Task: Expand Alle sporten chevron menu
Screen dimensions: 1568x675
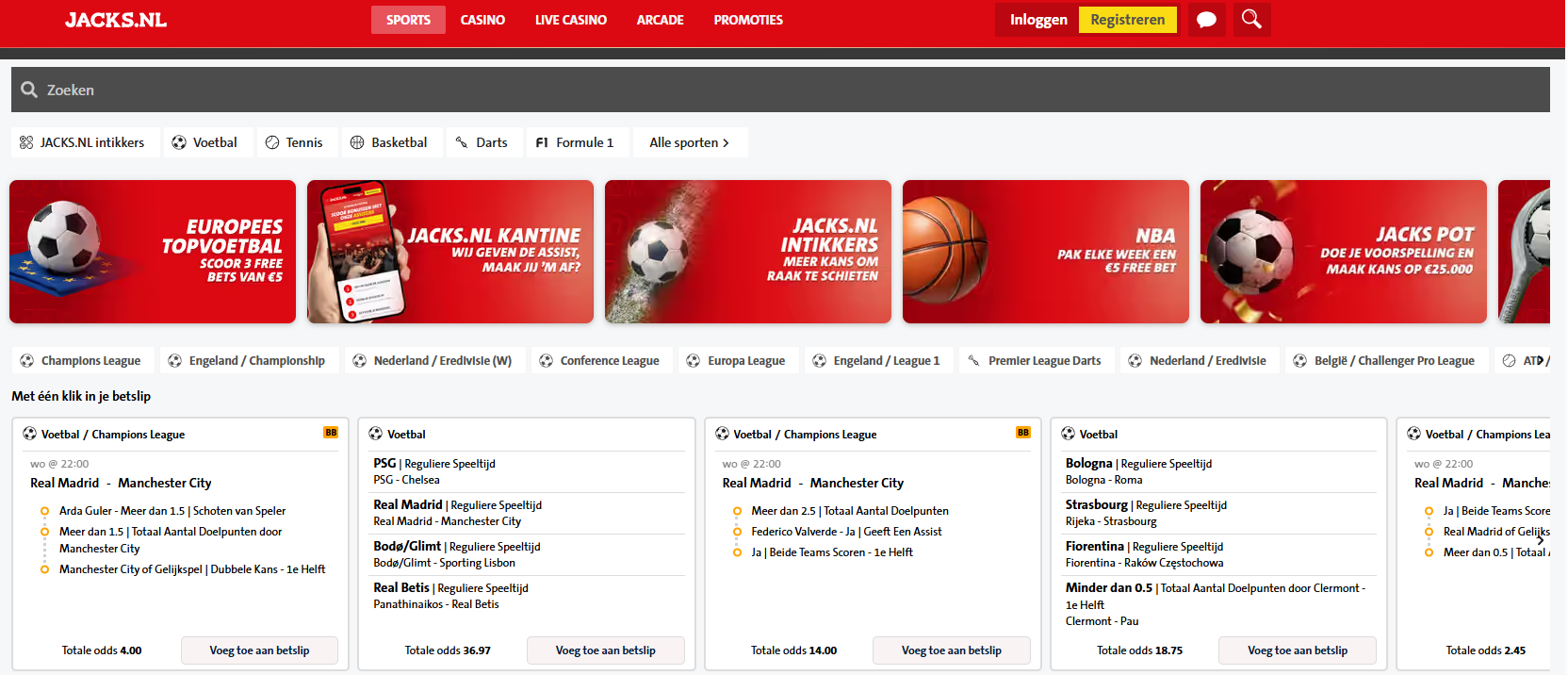Action: tap(690, 142)
